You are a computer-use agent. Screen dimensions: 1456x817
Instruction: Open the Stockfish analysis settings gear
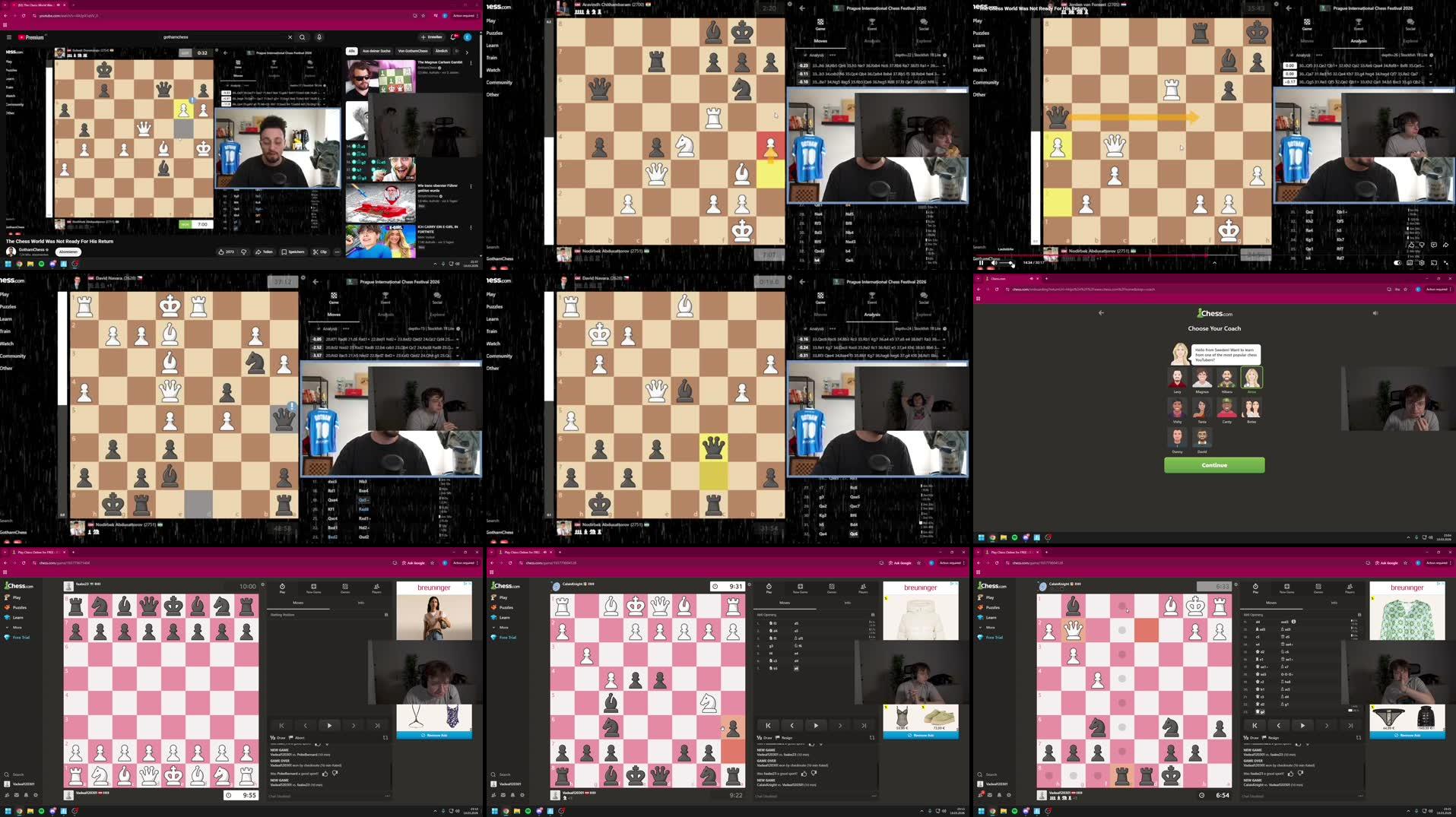[x=945, y=55]
